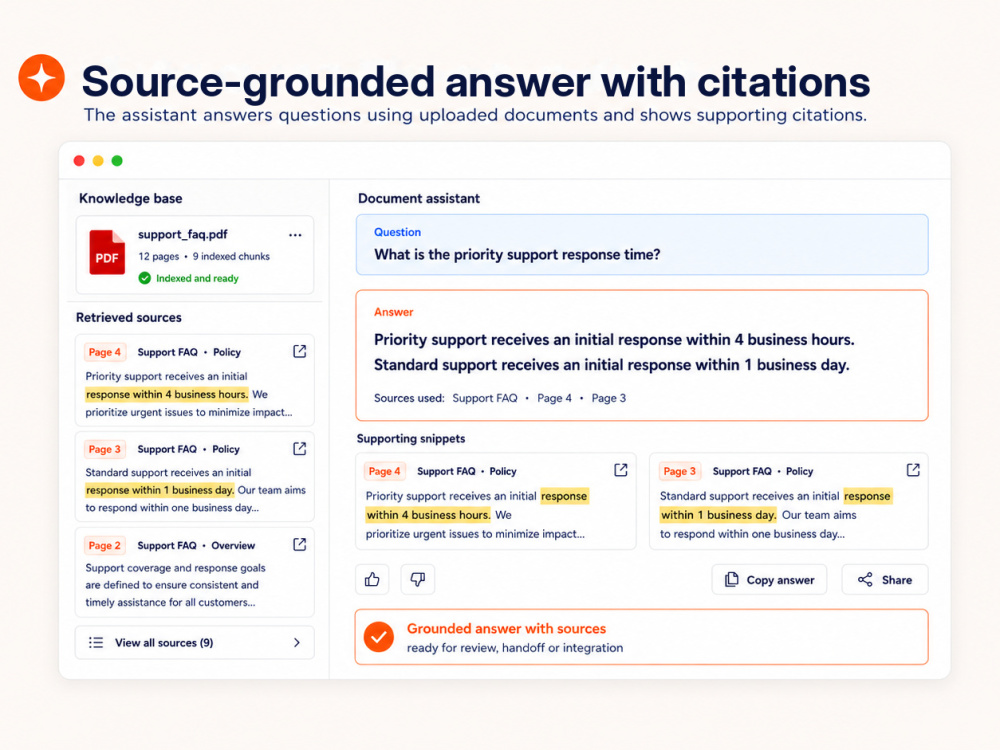Viewport: 1000px width, 750px height.
Task: Click the Page 3 tag in supporting snippets
Action: tap(679, 471)
